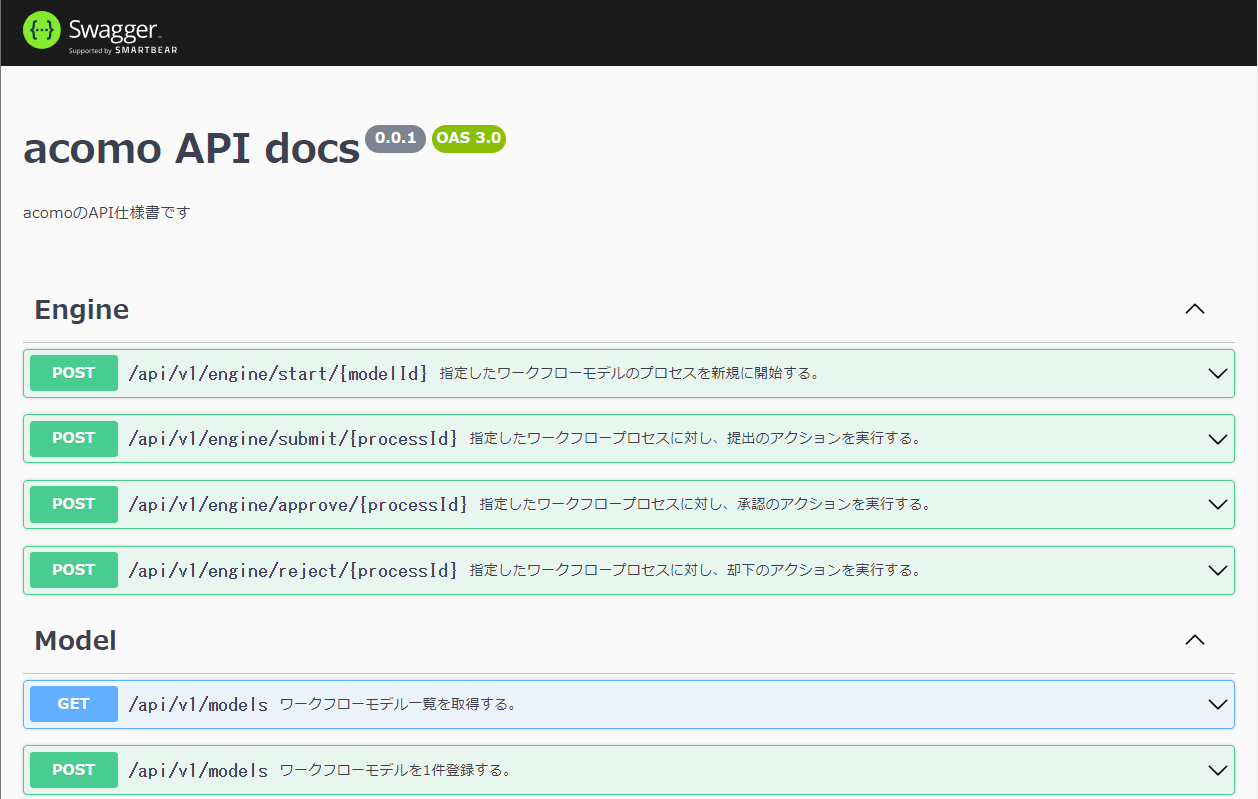This screenshot has height=799, width=1258.
Task: Click the OAS 3.0 version badge
Action: [468, 138]
